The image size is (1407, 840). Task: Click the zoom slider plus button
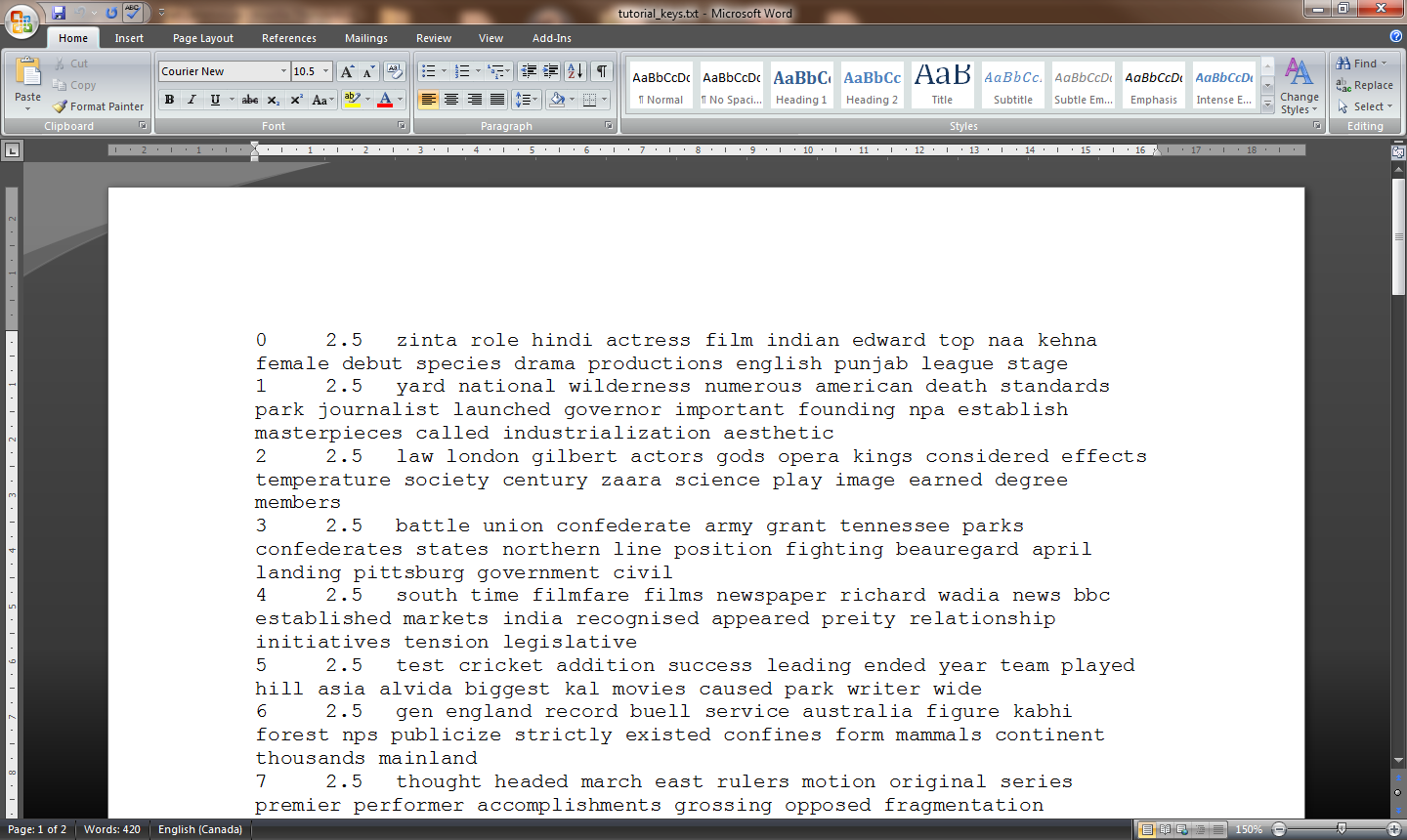tap(1394, 828)
